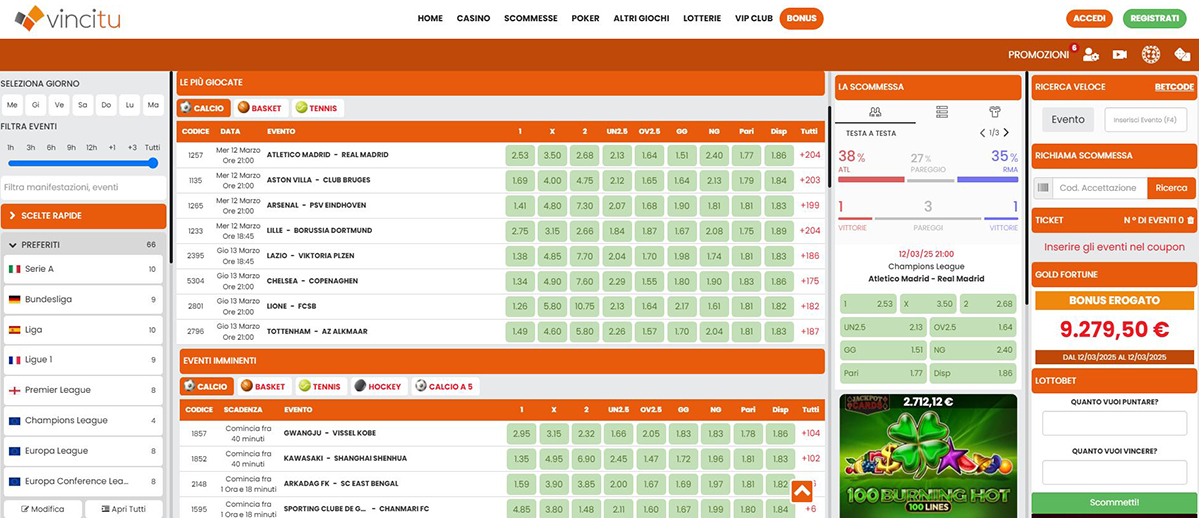Open the Casino menu
The height and width of the screenshot is (518, 1199).
click(x=473, y=18)
